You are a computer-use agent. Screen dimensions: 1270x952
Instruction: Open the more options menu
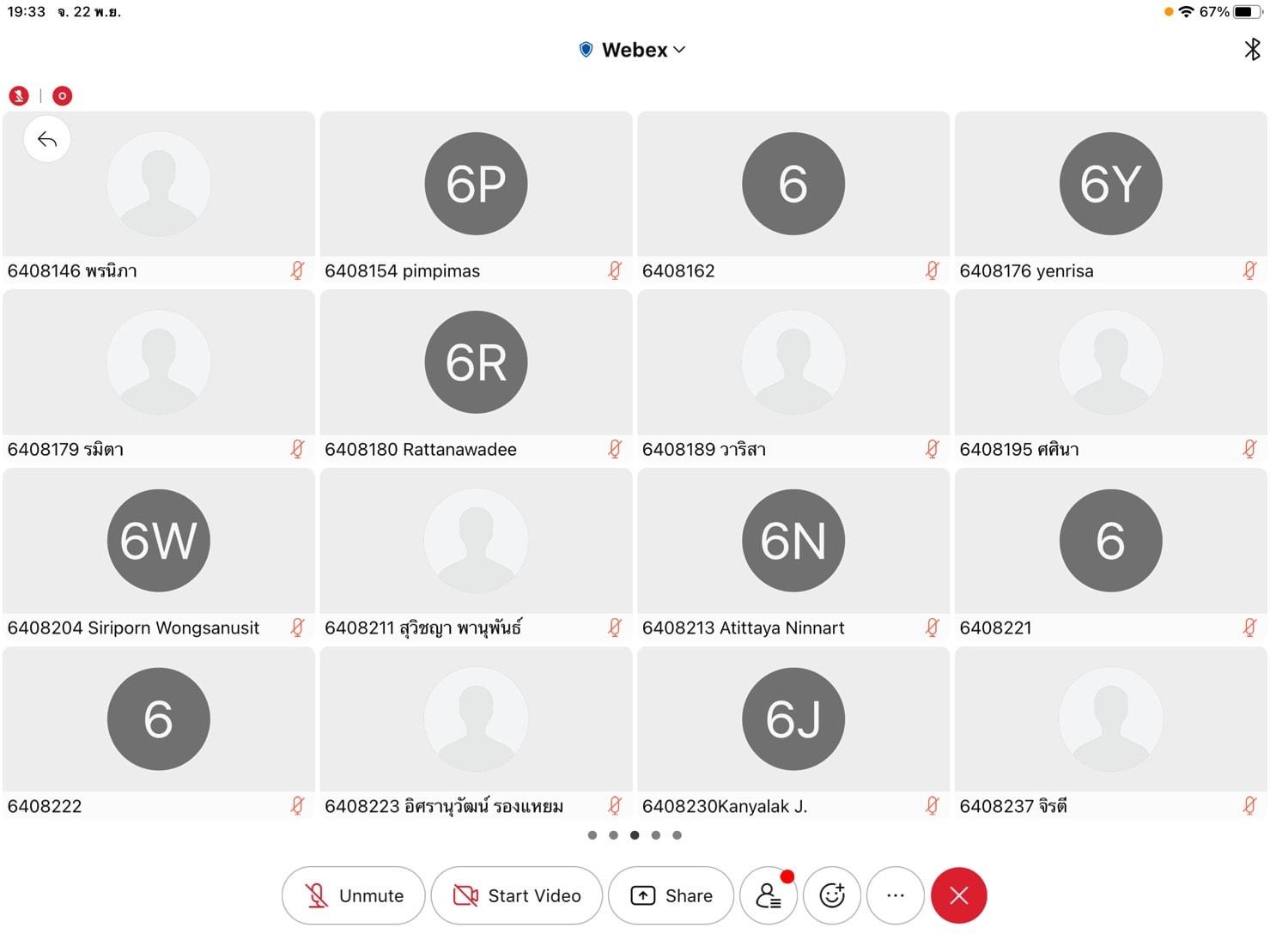tap(896, 895)
